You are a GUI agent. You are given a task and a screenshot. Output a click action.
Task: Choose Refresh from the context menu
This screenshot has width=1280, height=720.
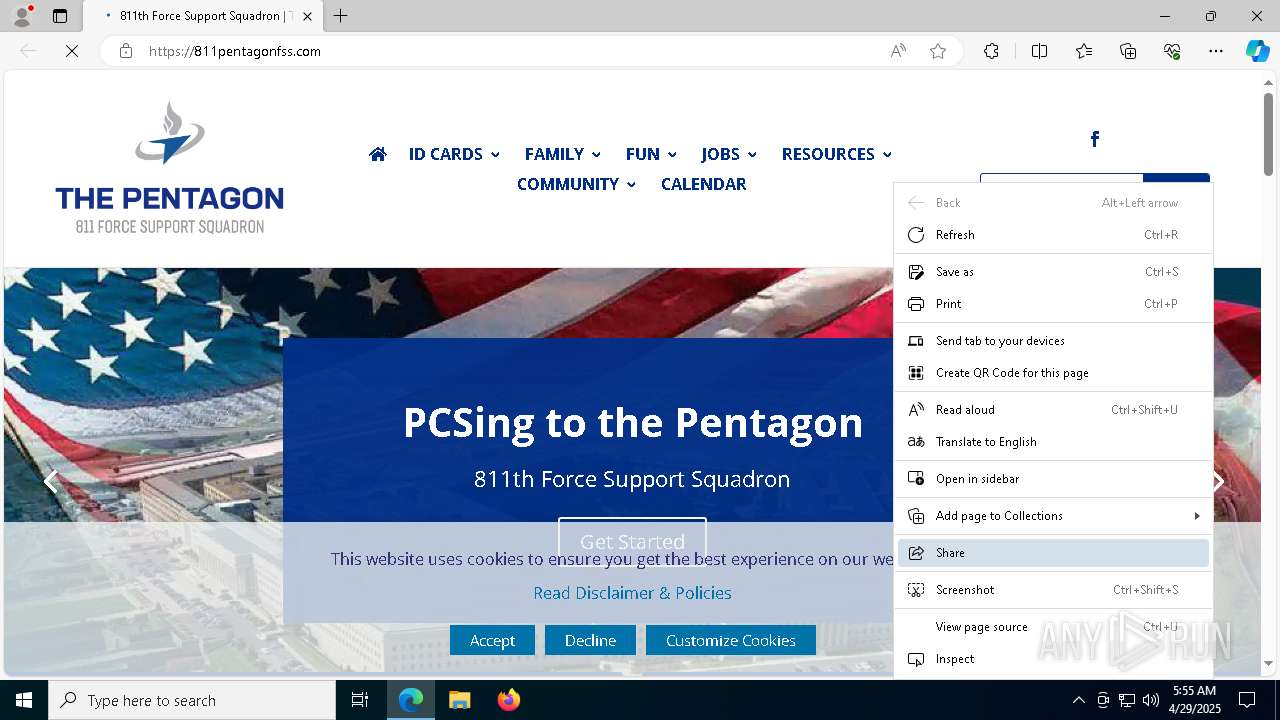pos(1053,235)
